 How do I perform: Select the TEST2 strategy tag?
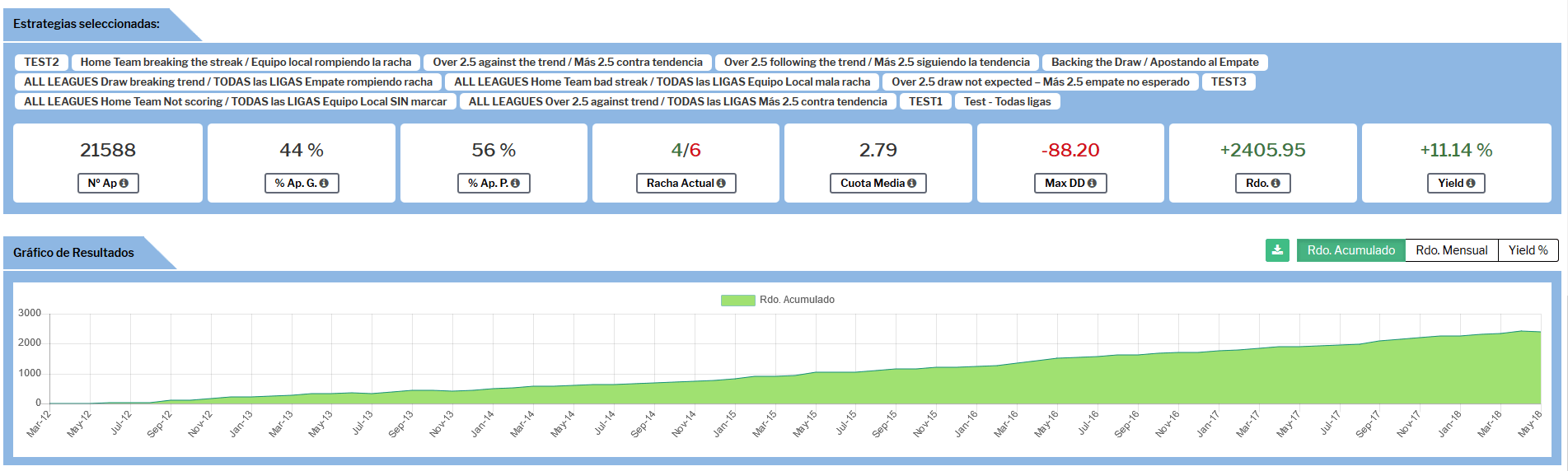click(x=41, y=63)
